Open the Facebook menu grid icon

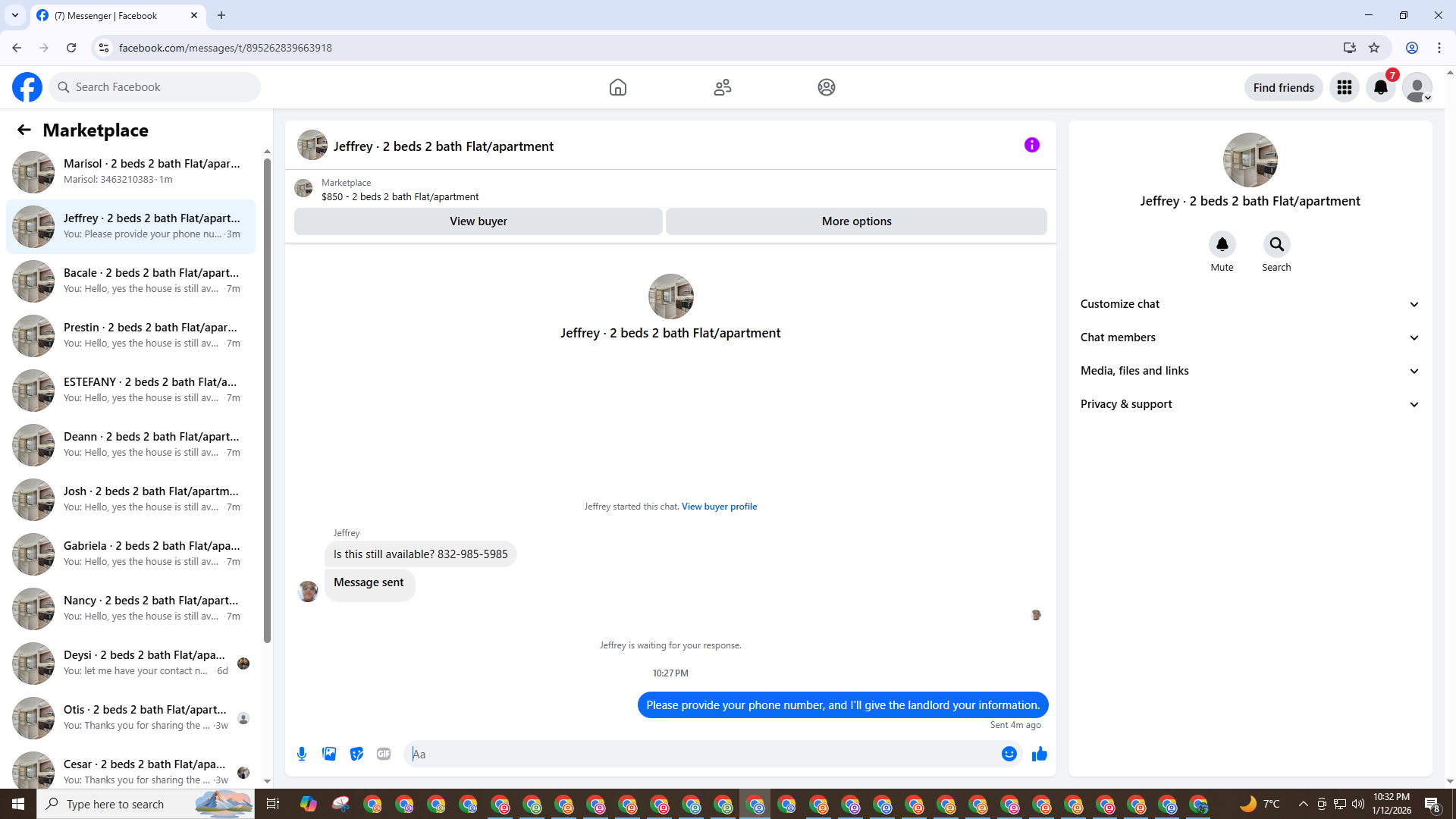1345,88
